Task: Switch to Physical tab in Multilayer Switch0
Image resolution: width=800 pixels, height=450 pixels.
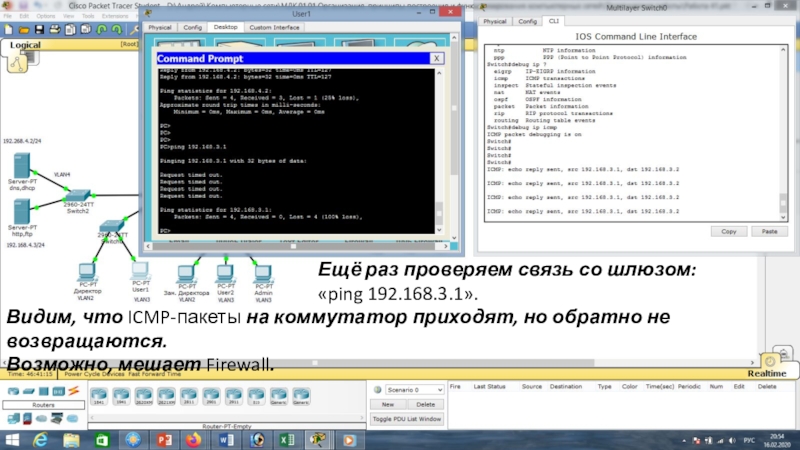Action: 494,21
